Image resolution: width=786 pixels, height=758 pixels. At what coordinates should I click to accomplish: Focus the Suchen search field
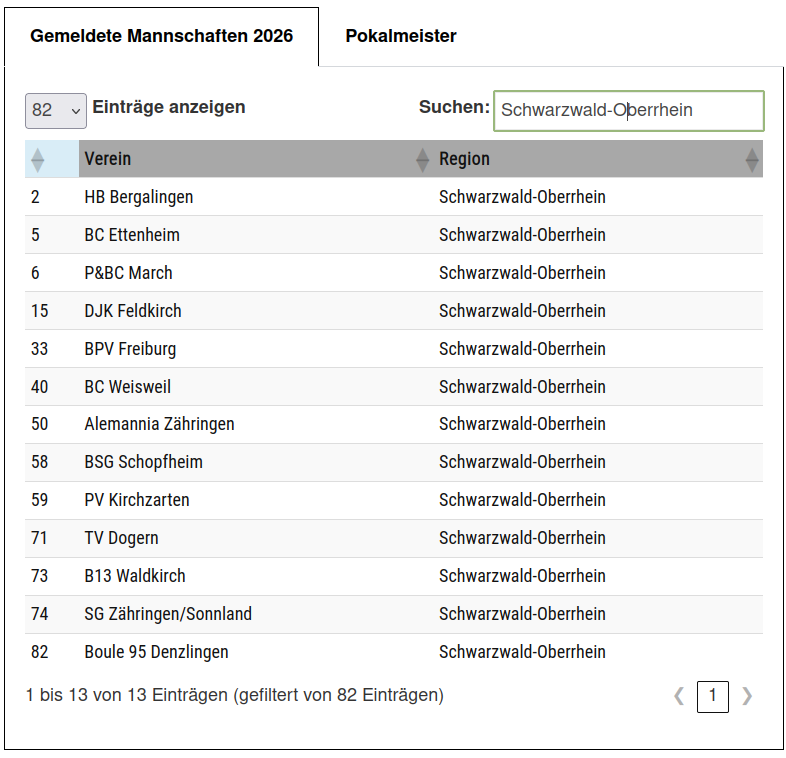click(x=628, y=110)
